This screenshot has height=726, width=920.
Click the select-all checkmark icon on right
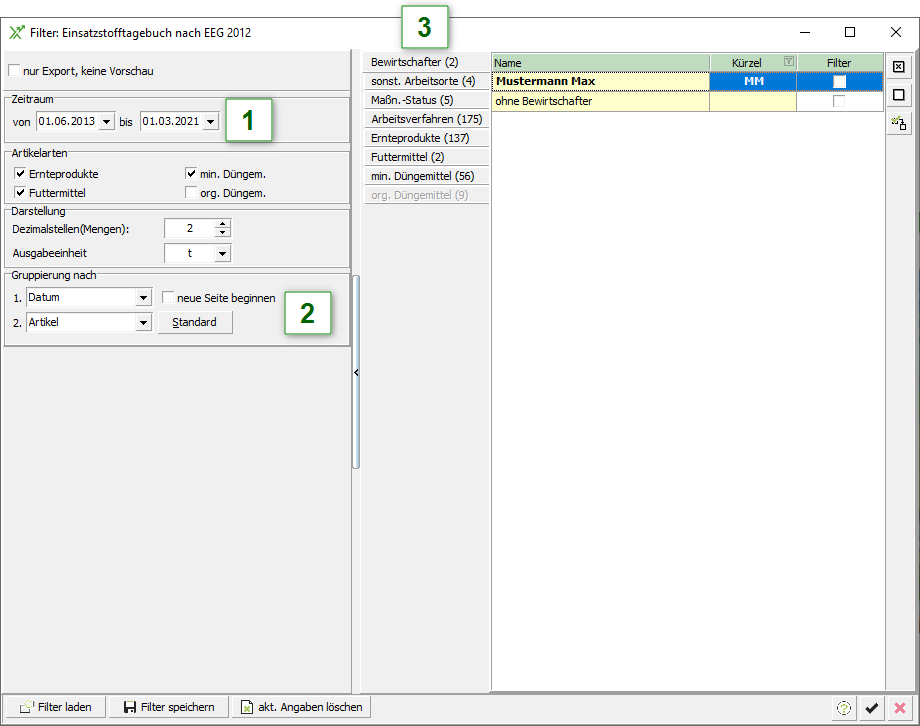(x=898, y=67)
